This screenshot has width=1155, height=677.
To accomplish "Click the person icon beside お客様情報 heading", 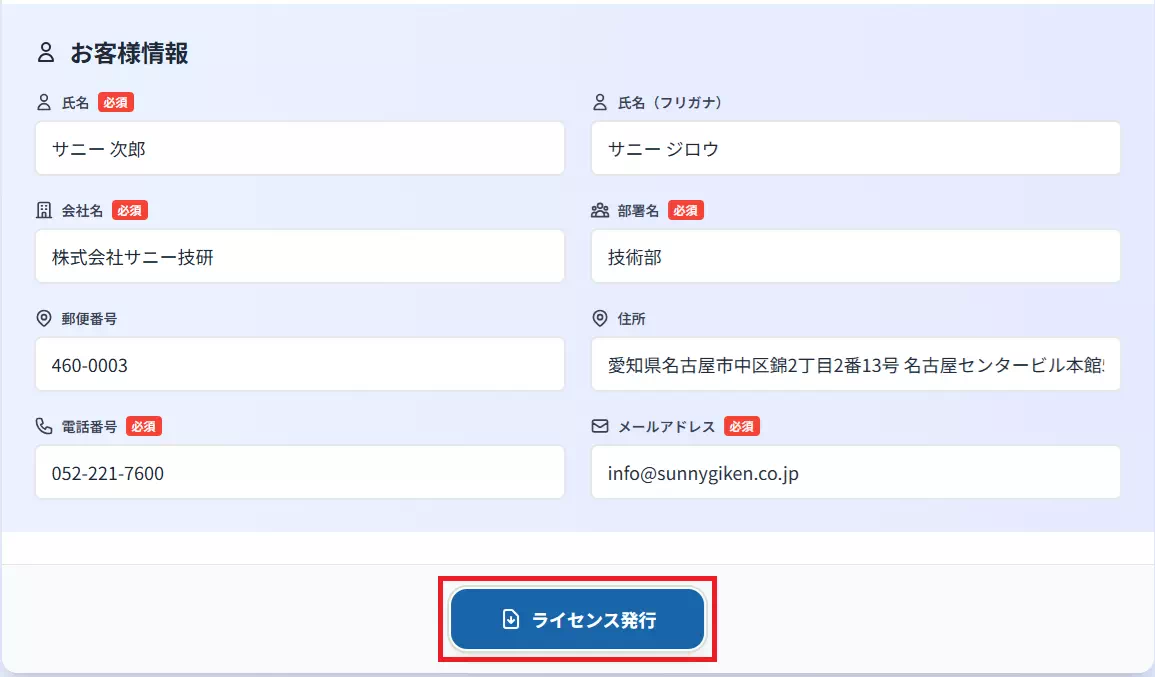I will 46,55.
